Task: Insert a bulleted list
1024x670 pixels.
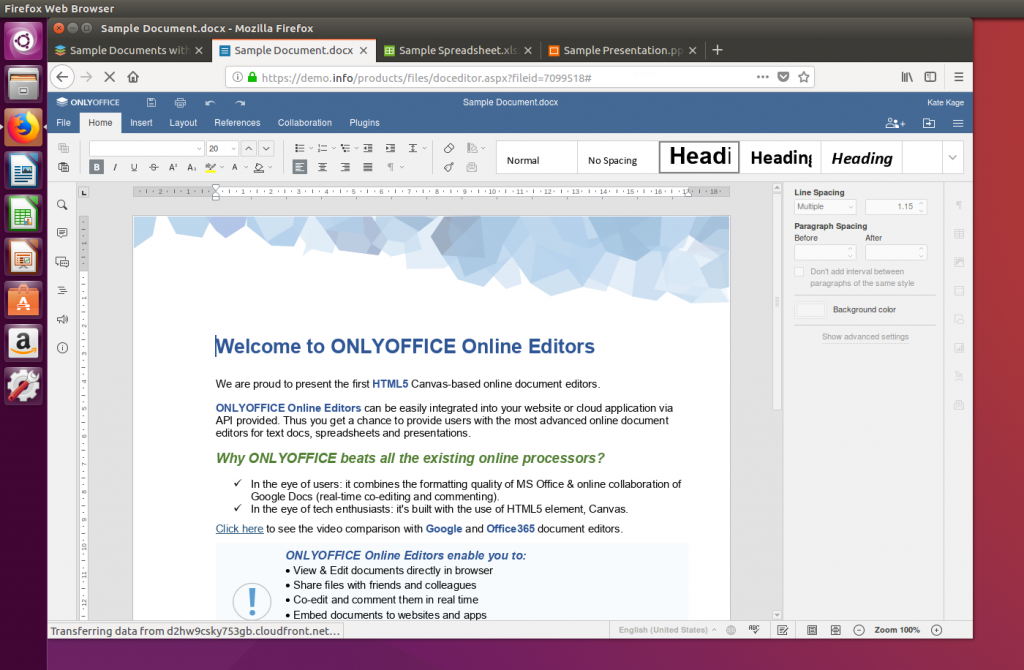Action: (299, 148)
